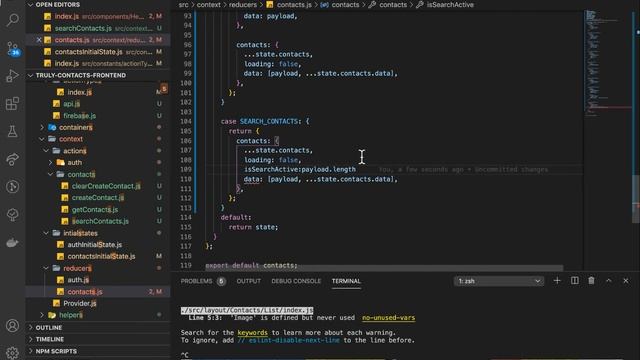The height and width of the screenshot is (360, 640).
Task: Open Run and Debug view
Action: [x=13, y=76]
